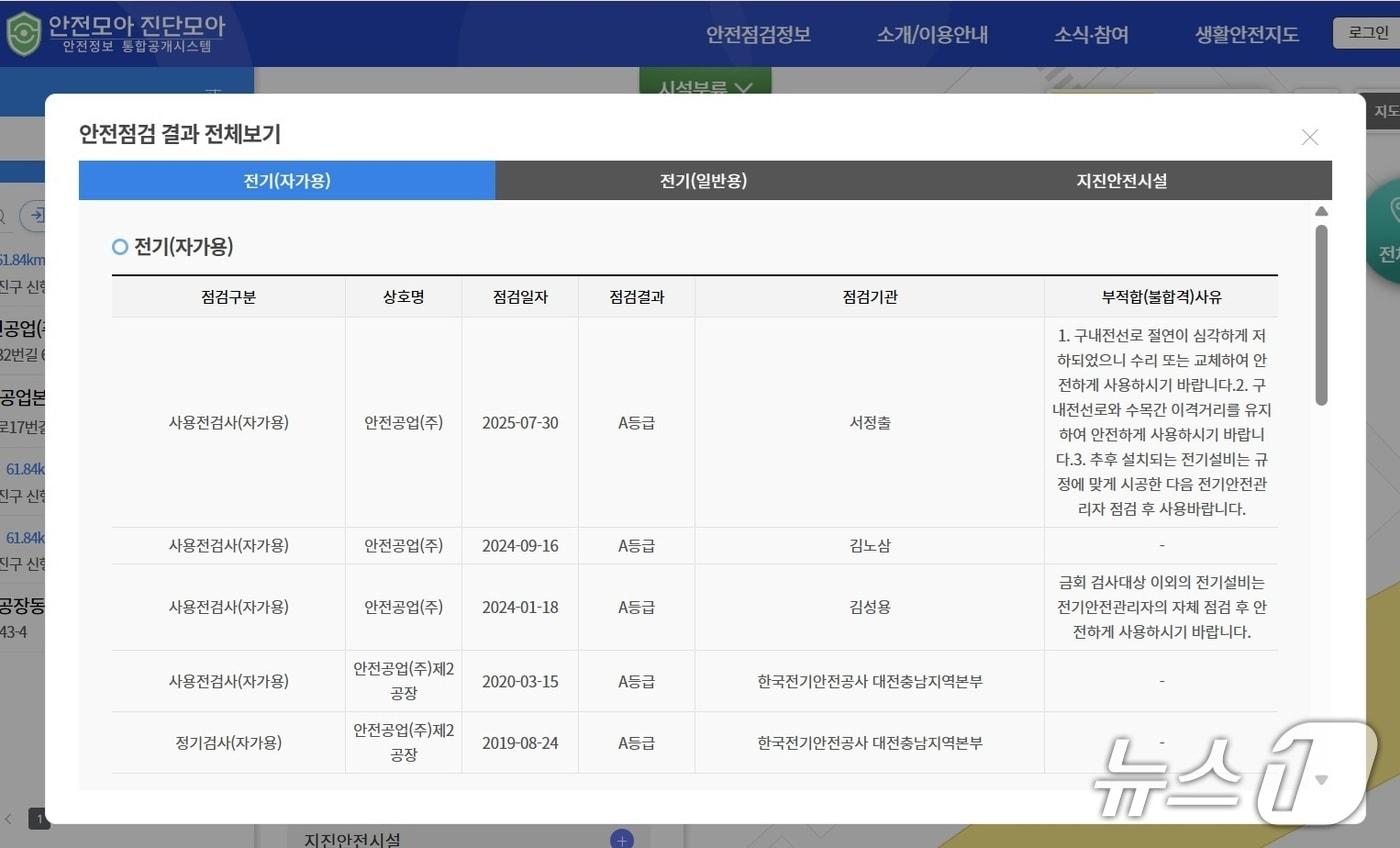The width and height of the screenshot is (1400, 848).
Task: Switch to the 전기(일반용) tab
Action: tap(703, 180)
